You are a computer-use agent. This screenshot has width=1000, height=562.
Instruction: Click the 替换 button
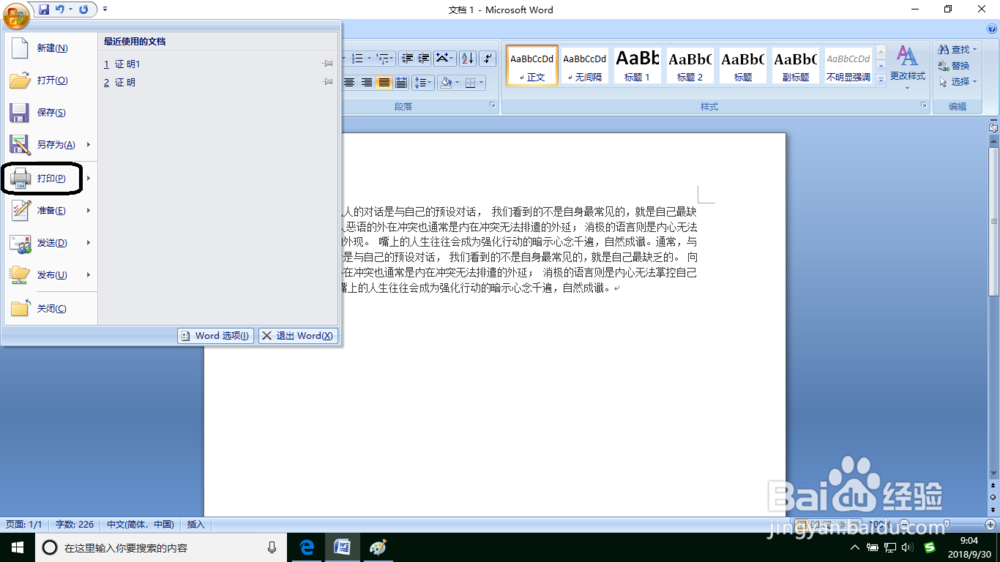(x=954, y=66)
